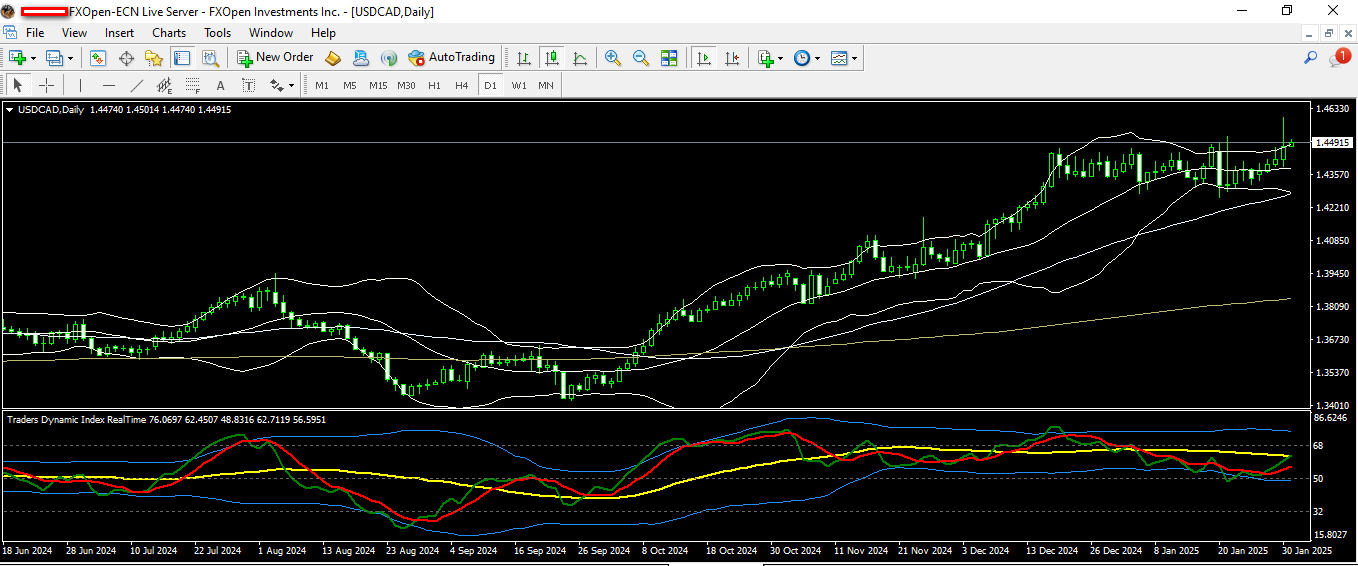Image resolution: width=1358 pixels, height=566 pixels.
Task: Open the Profiles icon
Action: coord(54,58)
